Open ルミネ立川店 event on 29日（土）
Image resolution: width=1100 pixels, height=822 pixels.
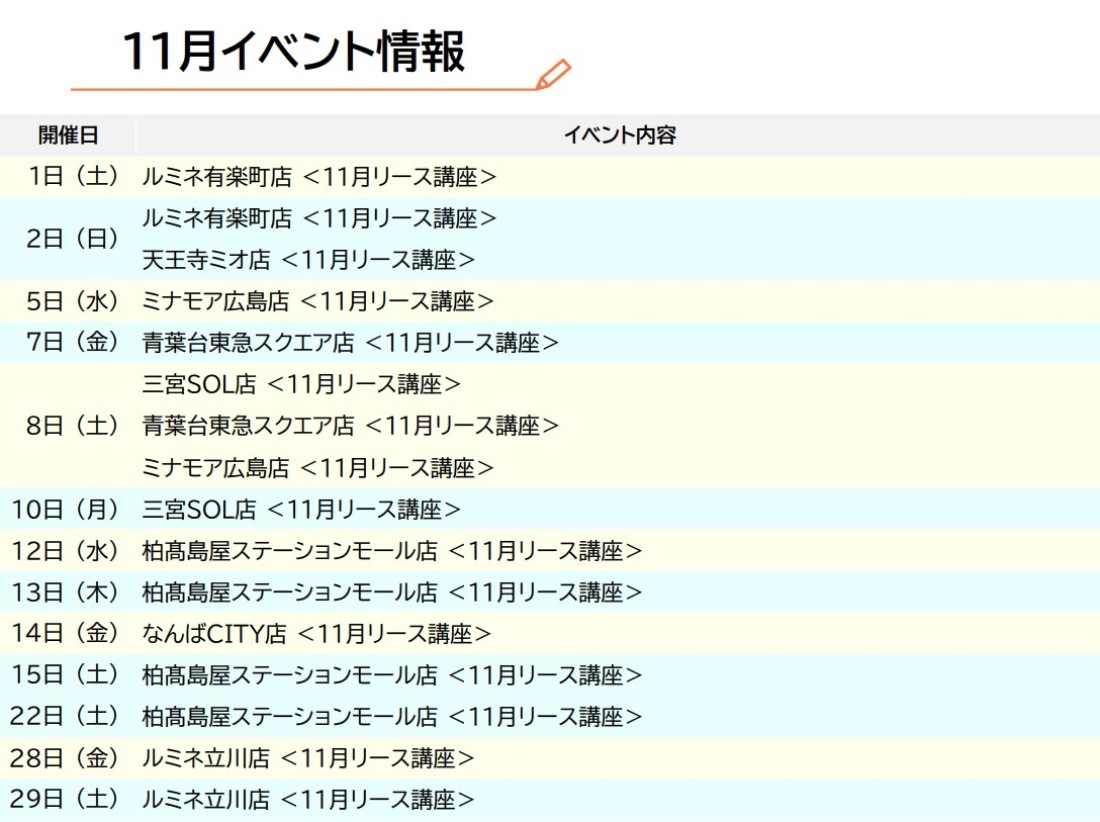308,800
